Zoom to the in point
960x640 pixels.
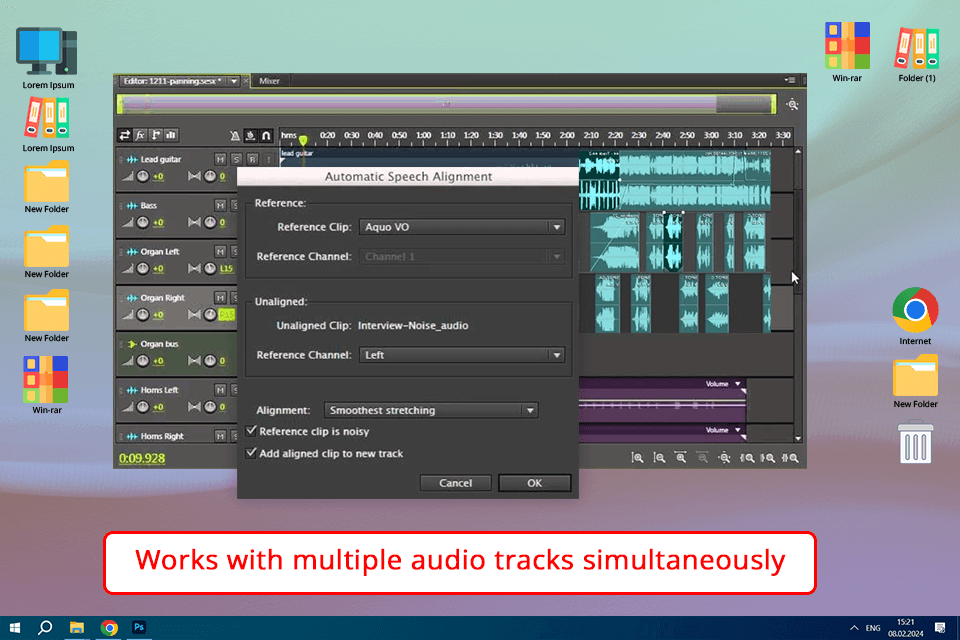tap(747, 458)
